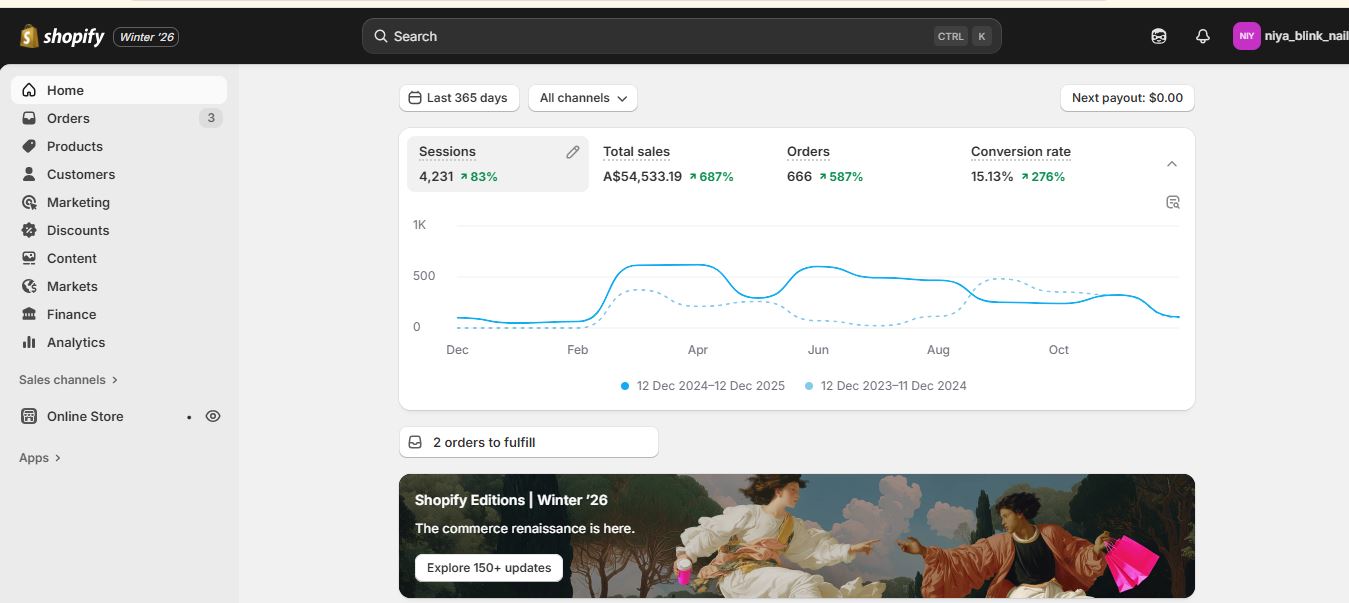Go to Home in the sidebar

(119, 90)
